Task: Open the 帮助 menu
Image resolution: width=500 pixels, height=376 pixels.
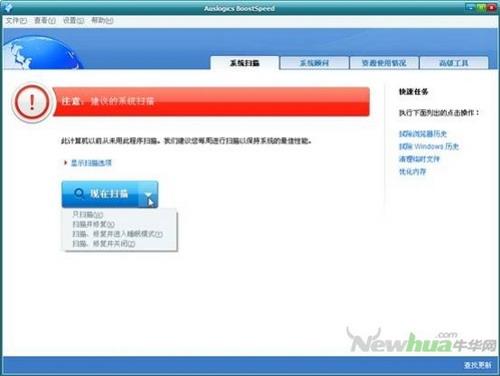Action: point(102,21)
